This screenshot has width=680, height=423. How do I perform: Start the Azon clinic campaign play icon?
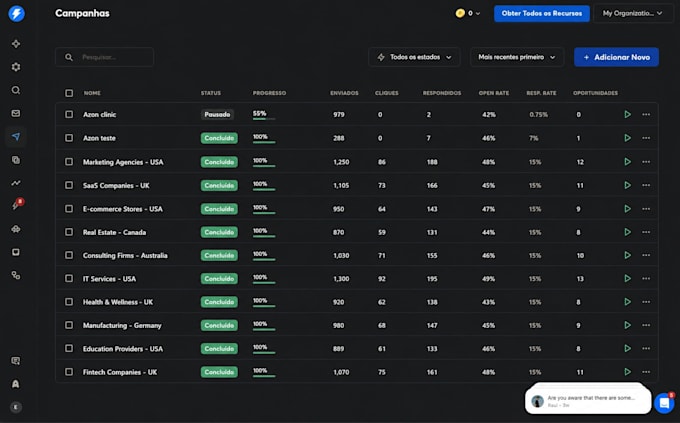628,115
